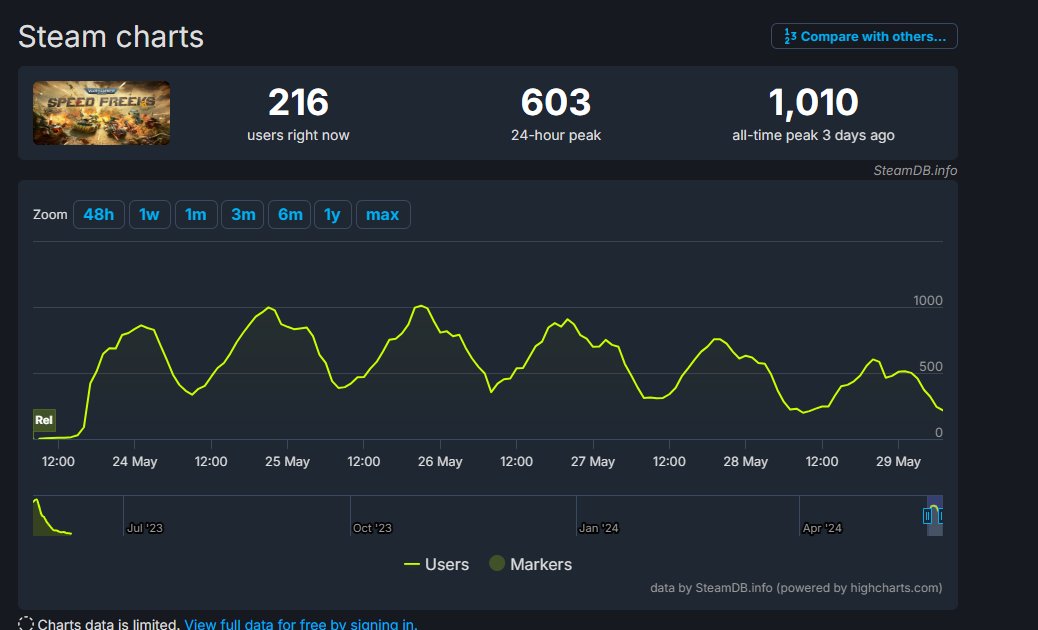Set chart zoom to 1w
The height and width of the screenshot is (630, 1038).
point(150,214)
